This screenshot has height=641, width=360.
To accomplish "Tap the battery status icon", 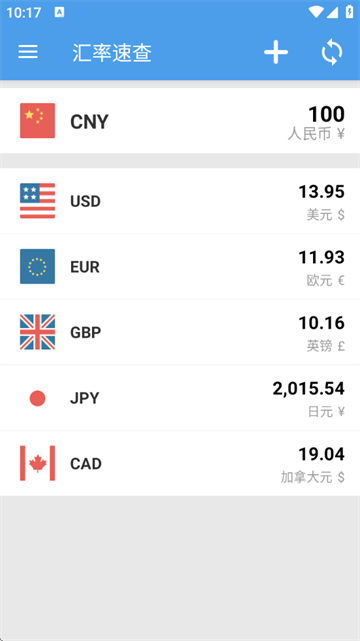I will [x=349, y=12].
